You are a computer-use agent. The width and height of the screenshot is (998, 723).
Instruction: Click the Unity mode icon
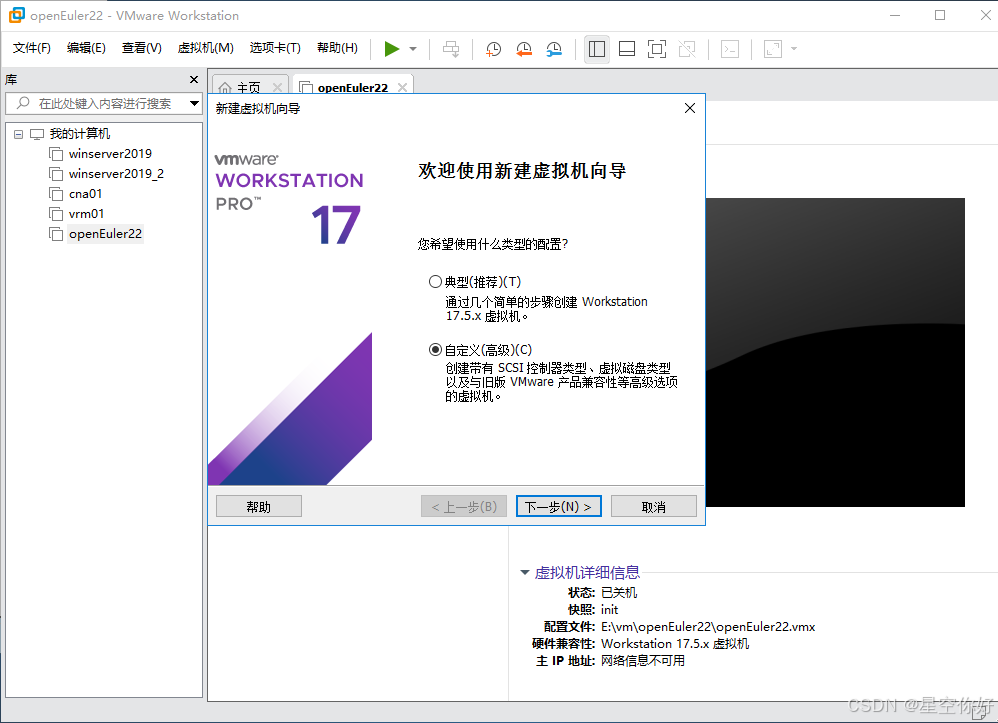point(687,49)
